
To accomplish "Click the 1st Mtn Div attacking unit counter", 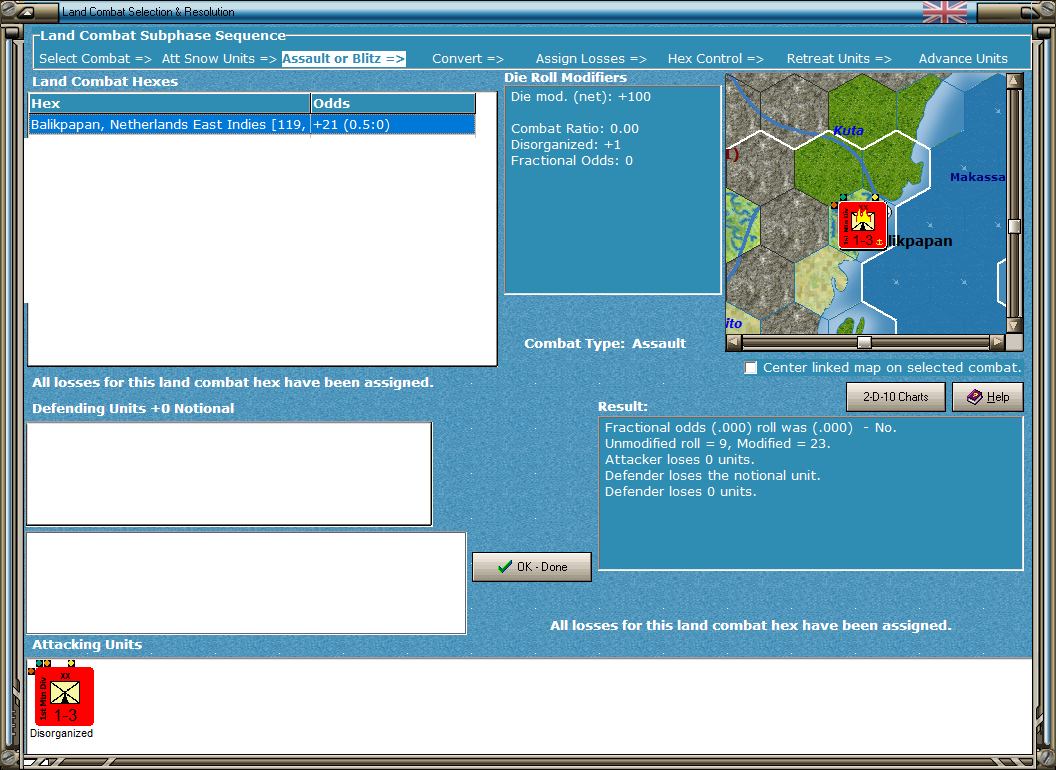I will coord(64,696).
